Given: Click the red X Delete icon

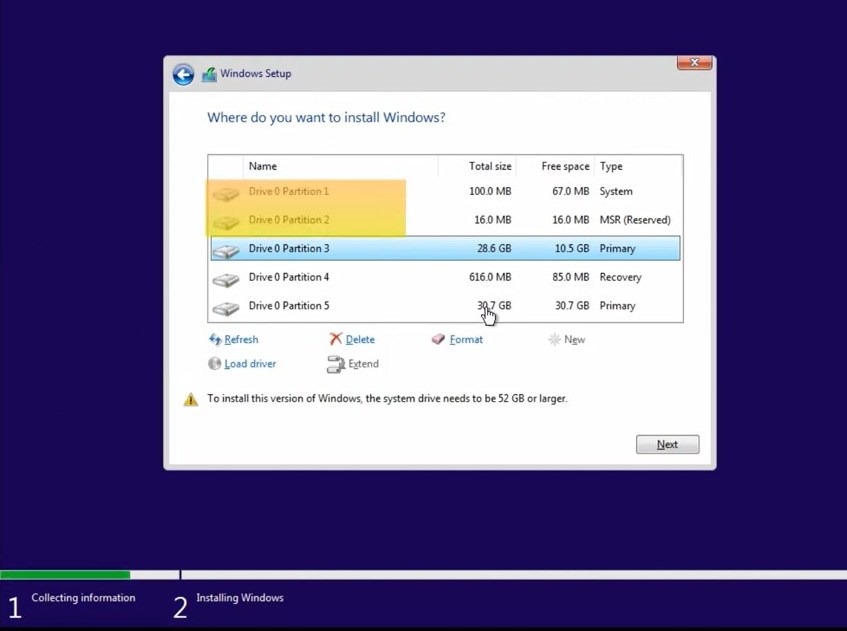Looking at the screenshot, I should 335,339.
